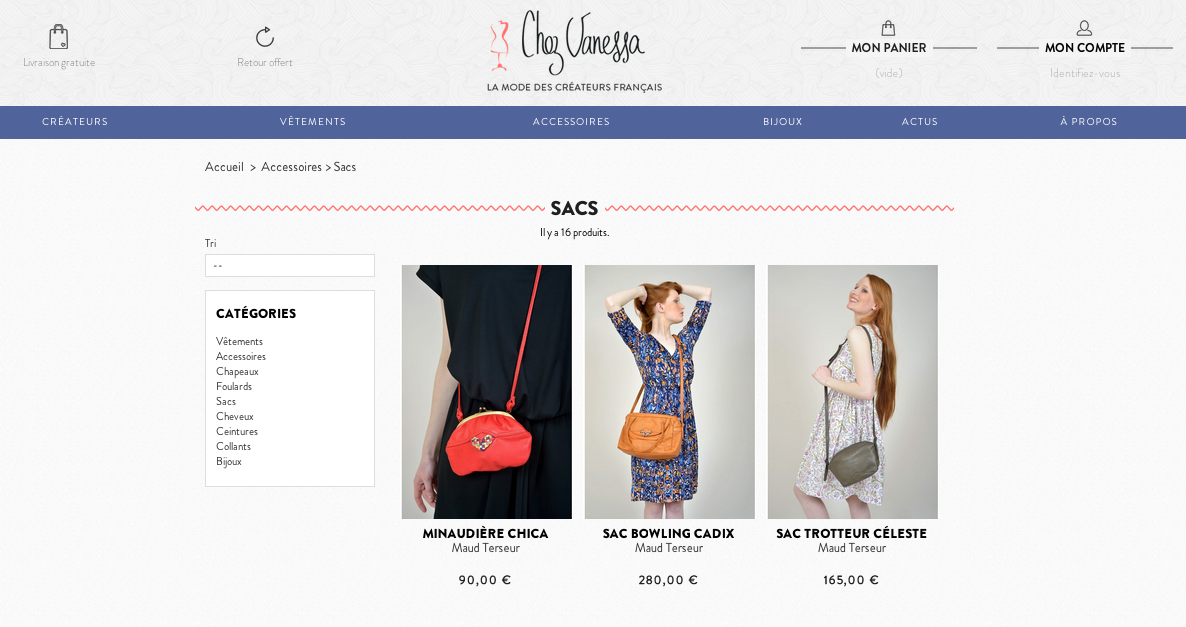Viewport: 1186px width, 627px height.
Task: Click the Retour offert circular arrow icon
Action: (x=265, y=36)
